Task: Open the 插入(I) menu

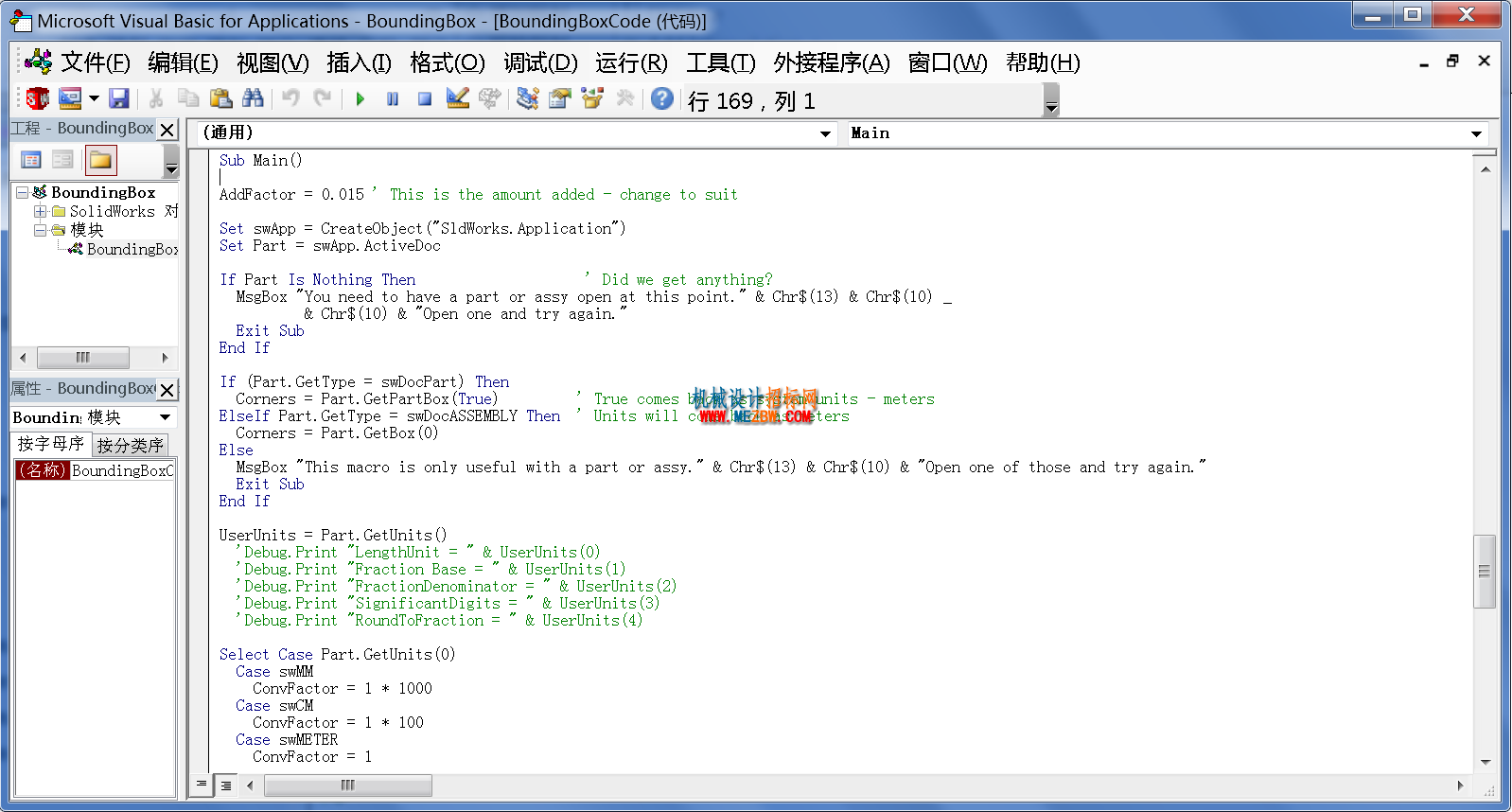Action: coord(359,62)
